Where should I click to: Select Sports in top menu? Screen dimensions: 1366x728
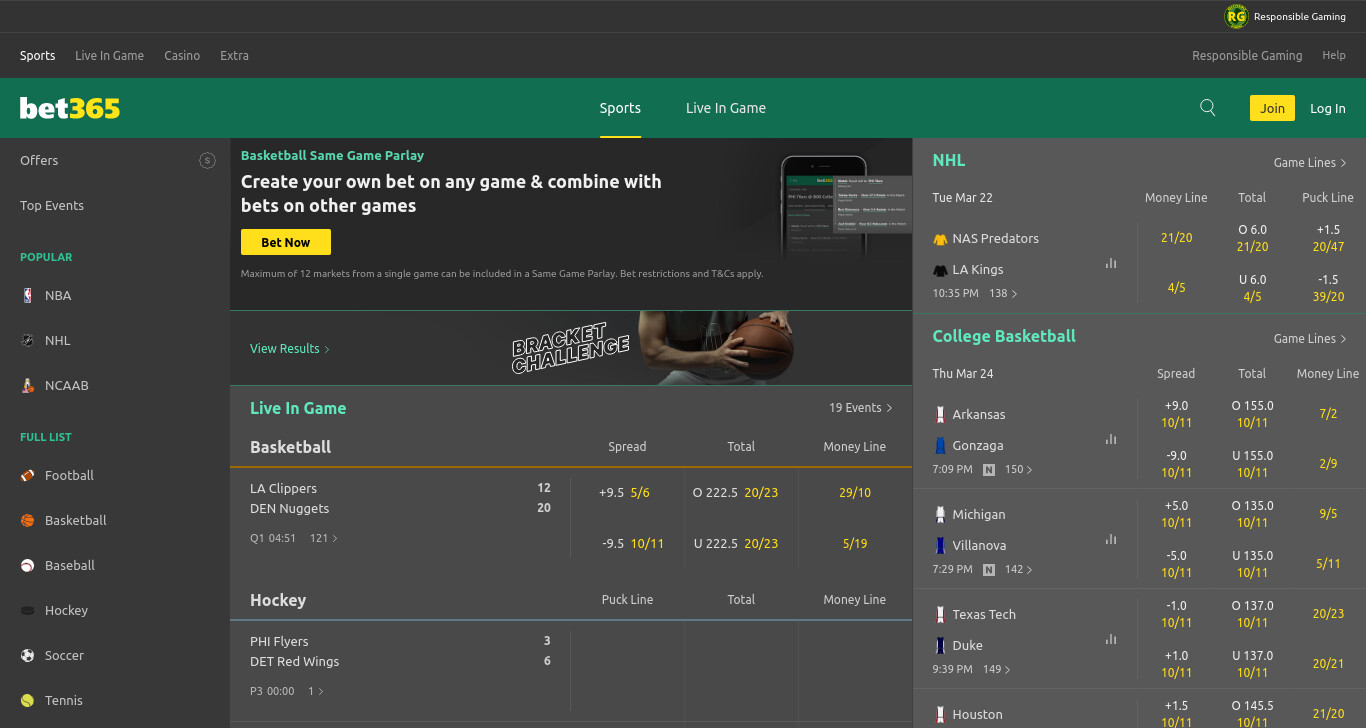pos(37,56)
